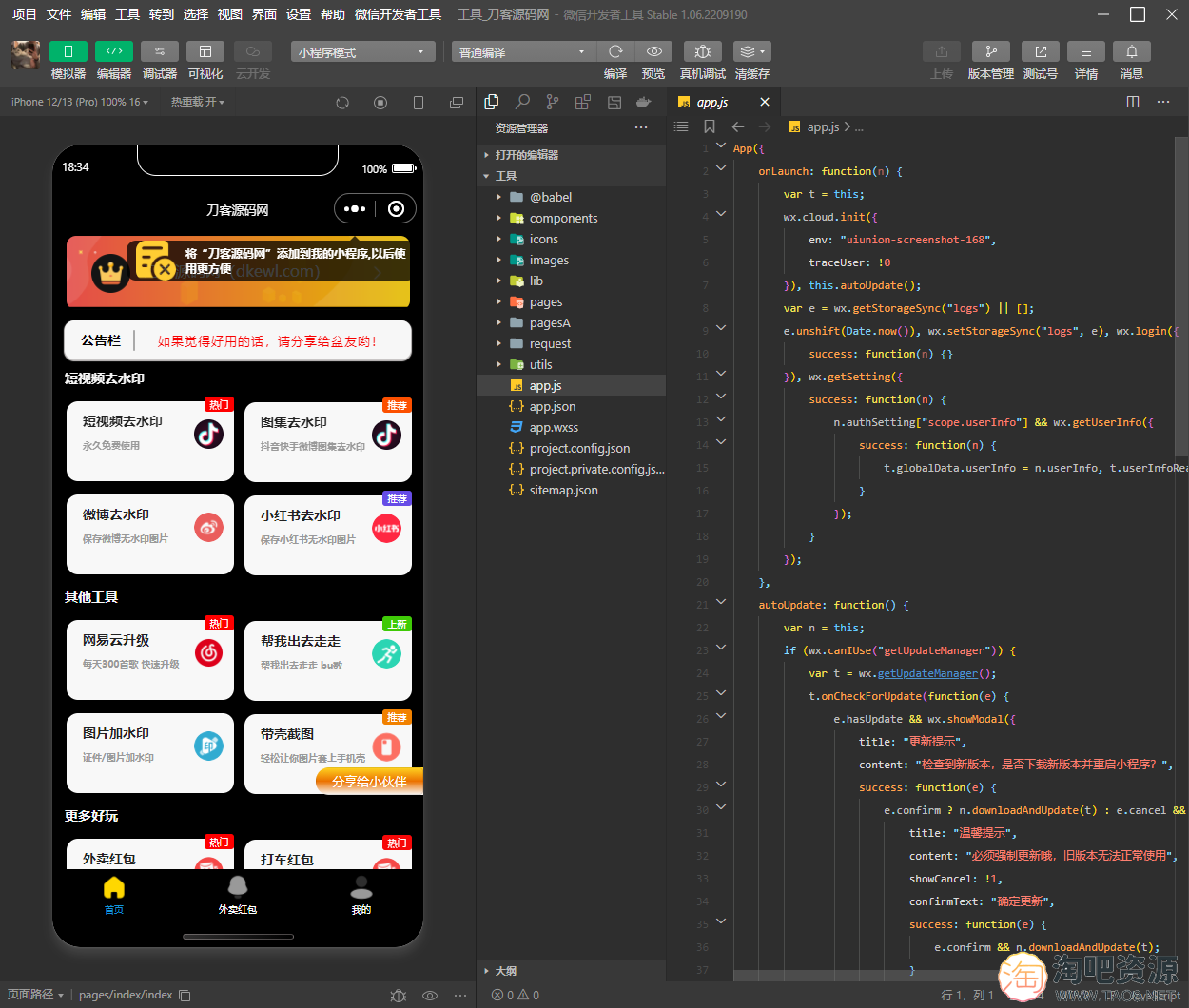Image resolution: width=1189 pixels, height=1008 pixels.
Task: Open the source control branch icon
Action: pos(553,102)
